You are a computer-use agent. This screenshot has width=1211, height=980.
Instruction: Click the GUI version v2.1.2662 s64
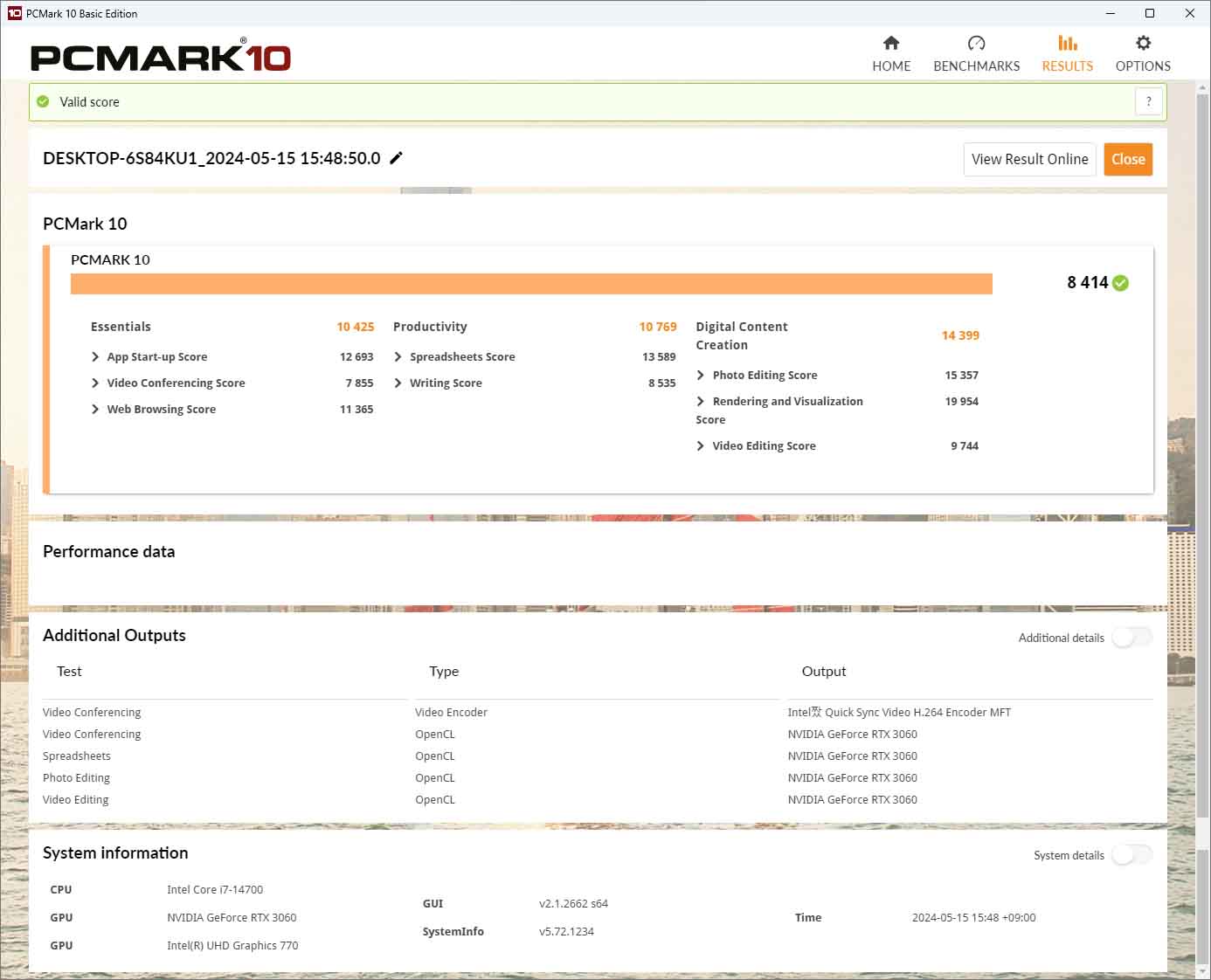pyautogui.click(x=573, y=903)
